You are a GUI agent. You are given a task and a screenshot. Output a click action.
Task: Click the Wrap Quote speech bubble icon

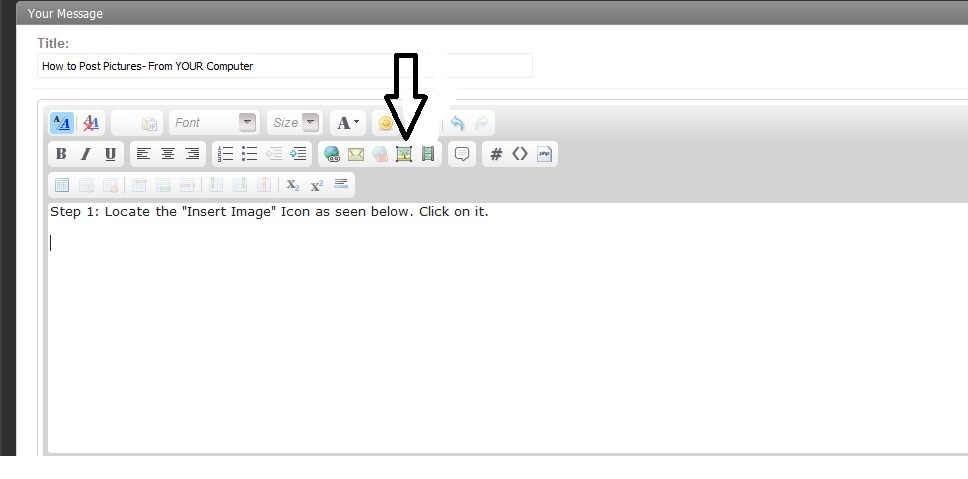[462, 154]
